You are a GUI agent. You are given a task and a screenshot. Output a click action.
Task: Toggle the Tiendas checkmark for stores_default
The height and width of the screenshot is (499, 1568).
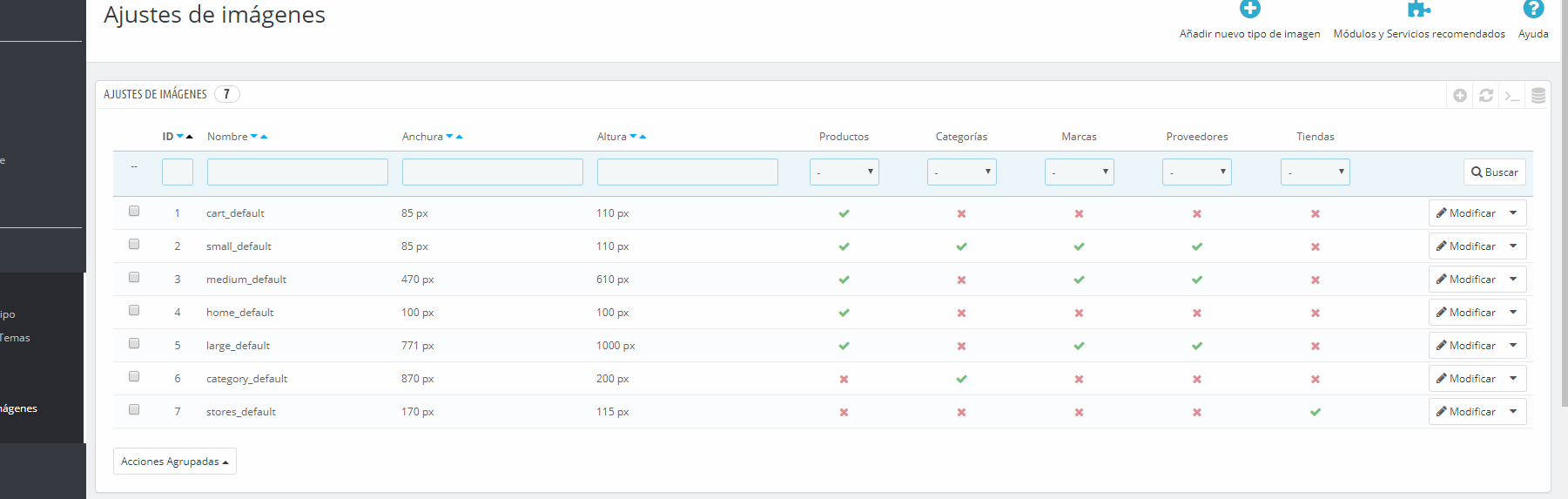[1315, 412]
